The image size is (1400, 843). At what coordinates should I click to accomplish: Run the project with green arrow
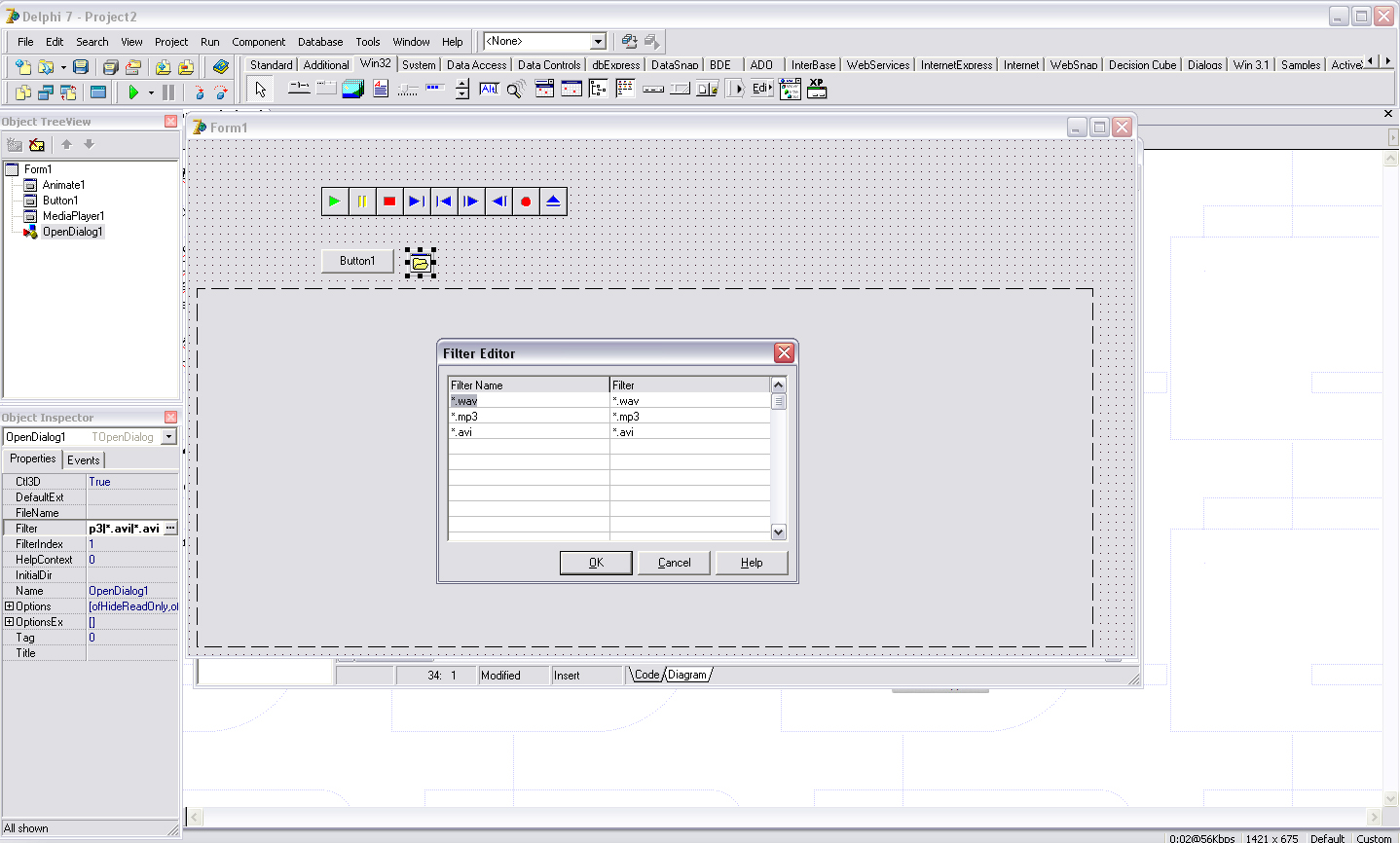133,92
